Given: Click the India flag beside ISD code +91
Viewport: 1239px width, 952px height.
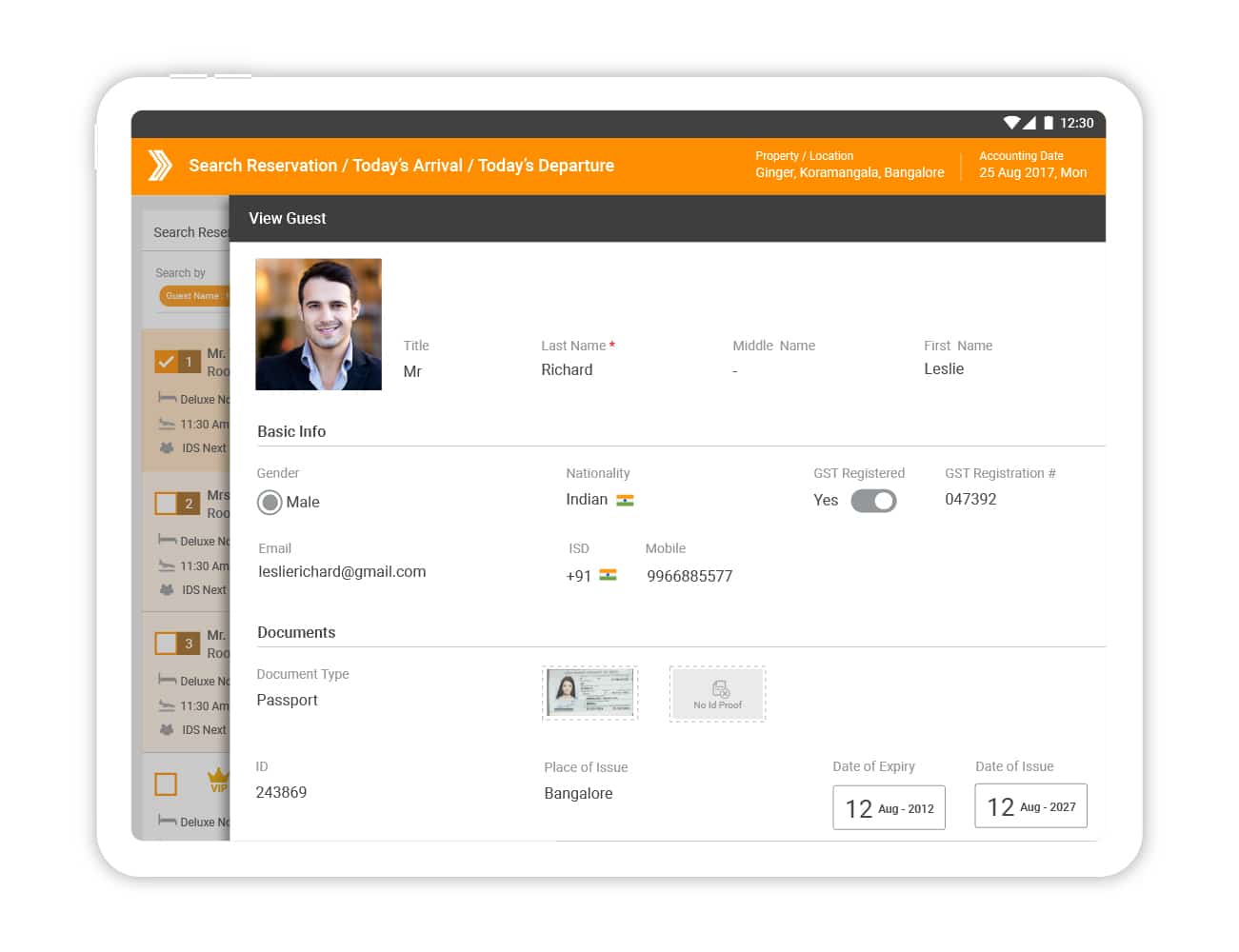Looking at the screenshot, I should pyautogui.click(x=608, y=575).
